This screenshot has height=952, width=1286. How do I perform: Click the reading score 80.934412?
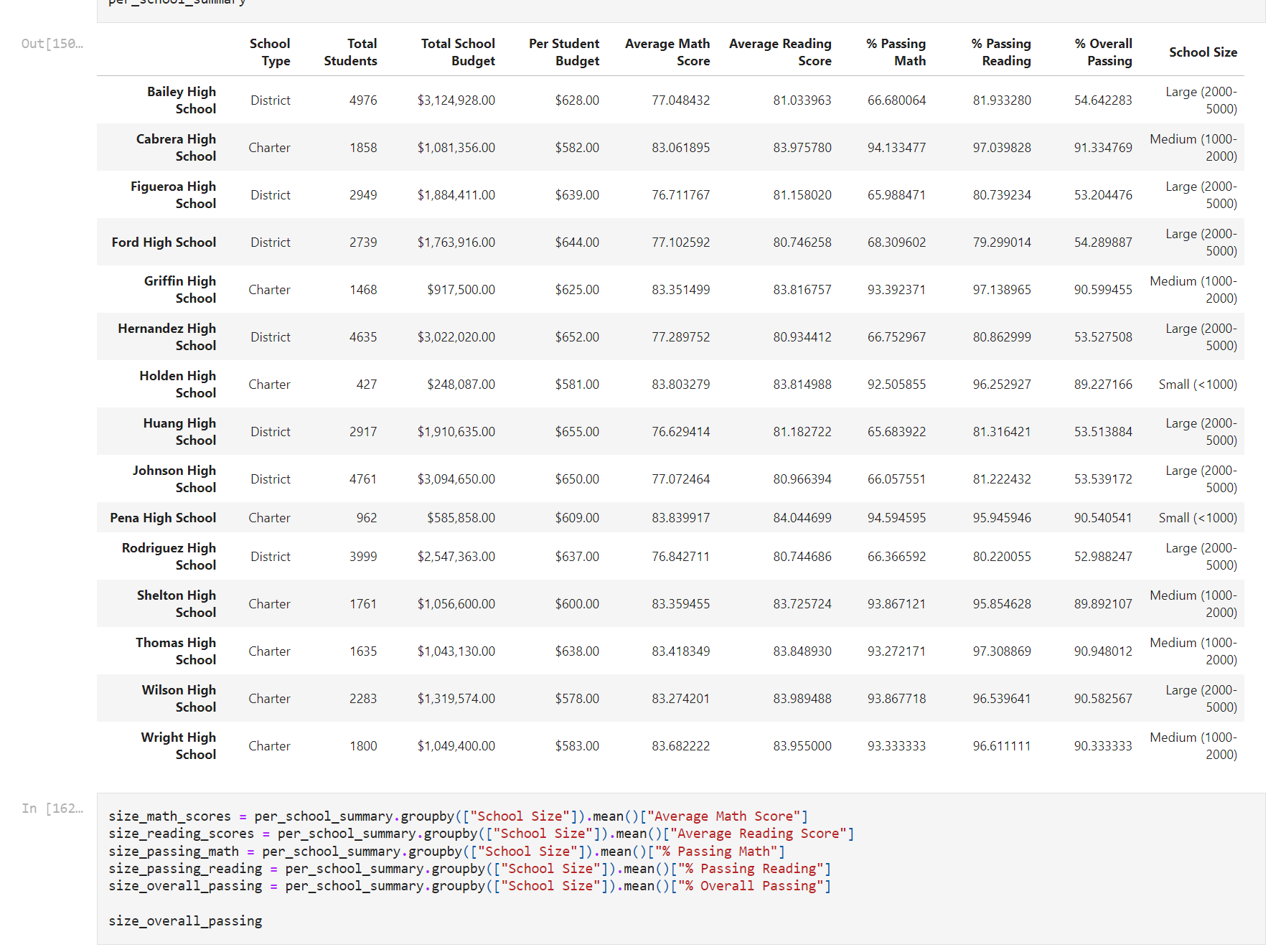coord(802,337)
